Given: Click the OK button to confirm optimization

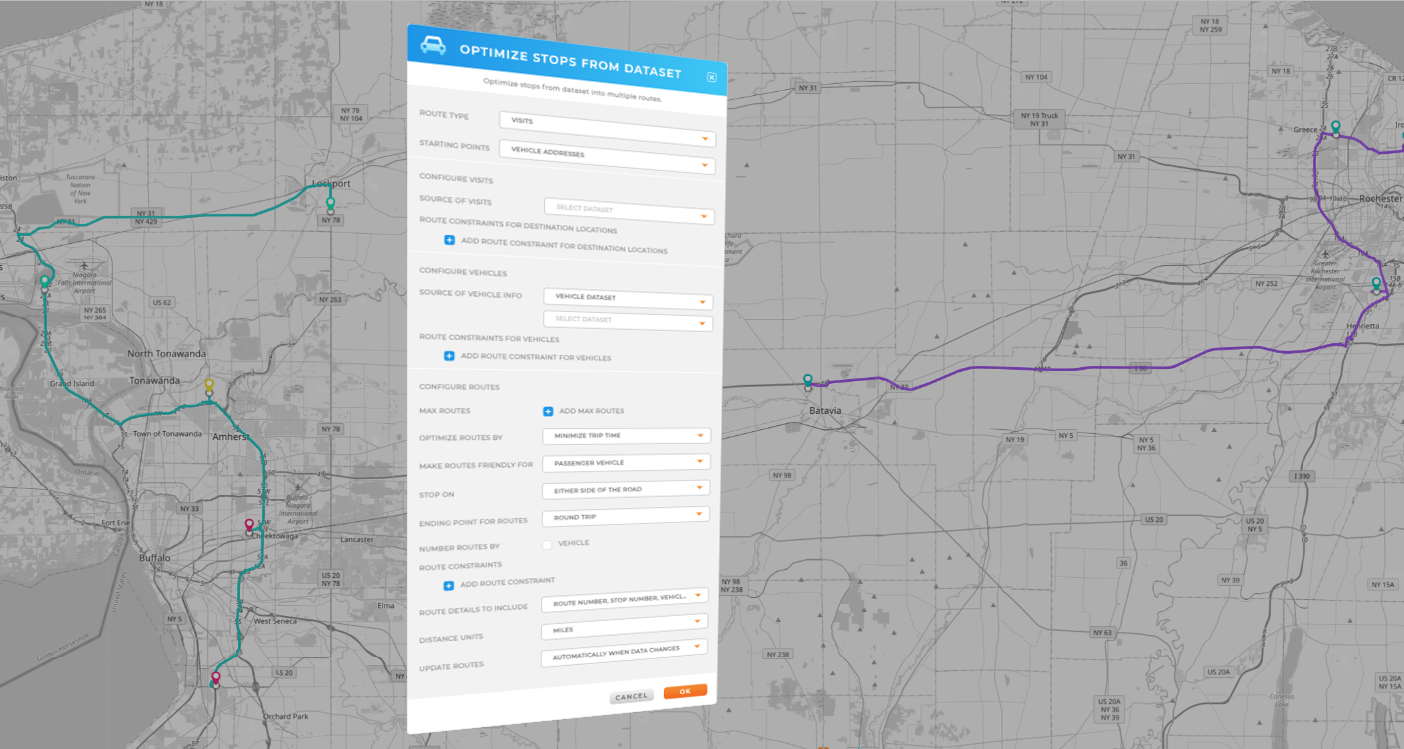Looking at the screenshot, I should click(685, 691).
